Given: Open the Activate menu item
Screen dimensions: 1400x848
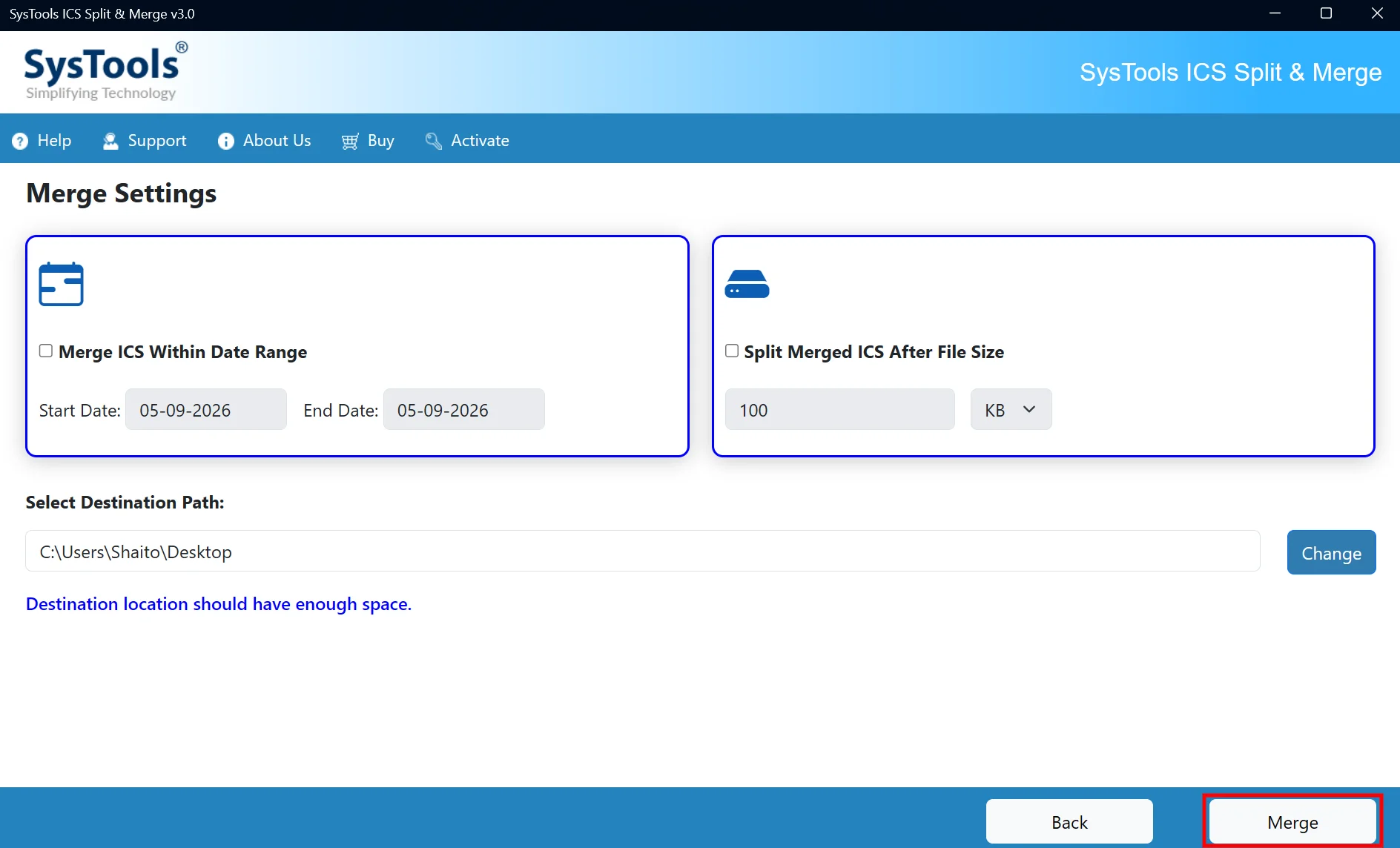Looking at the screenshot, I should tap(467, 141).
